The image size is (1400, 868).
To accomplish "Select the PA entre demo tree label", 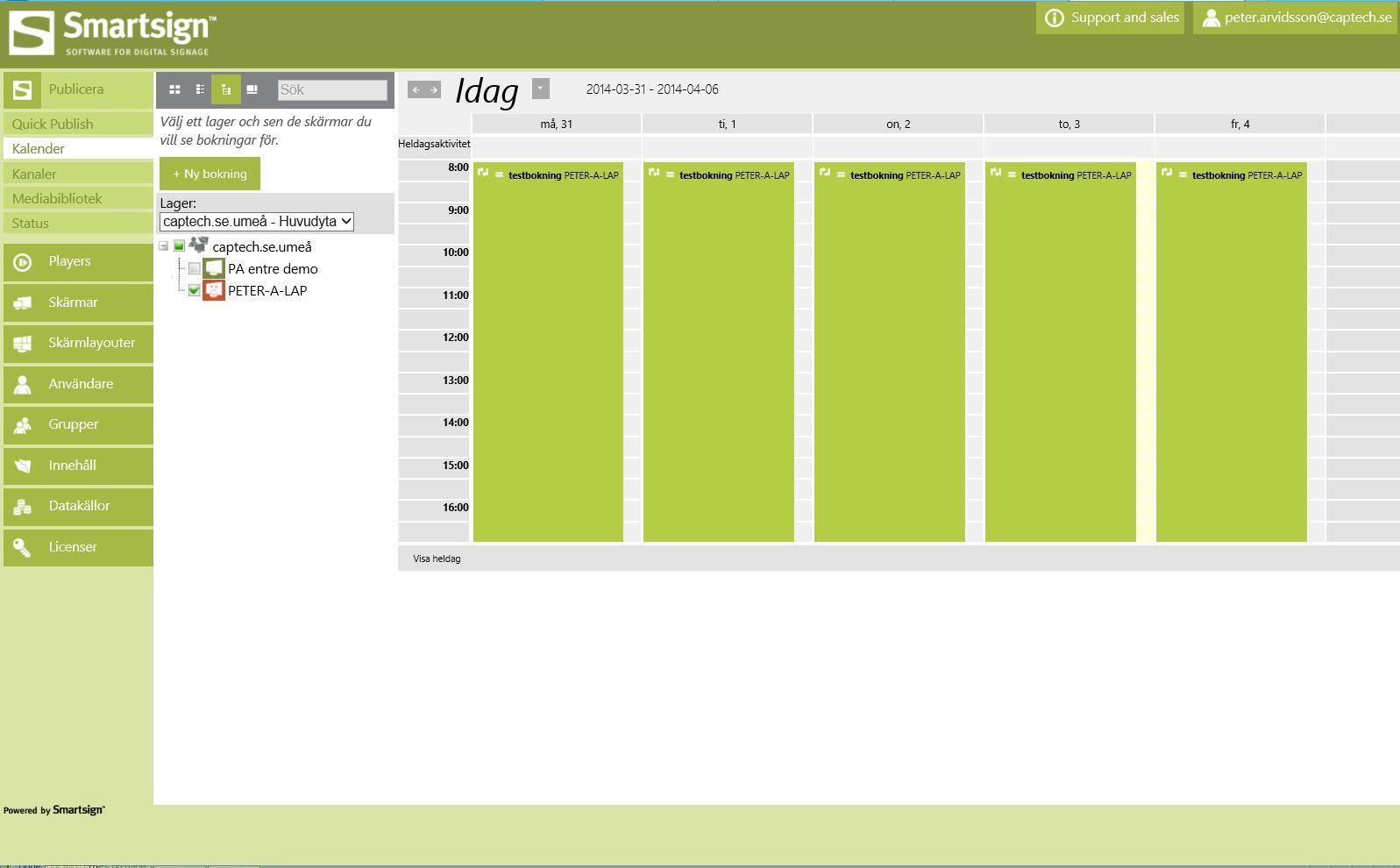I will coord(273,269).
